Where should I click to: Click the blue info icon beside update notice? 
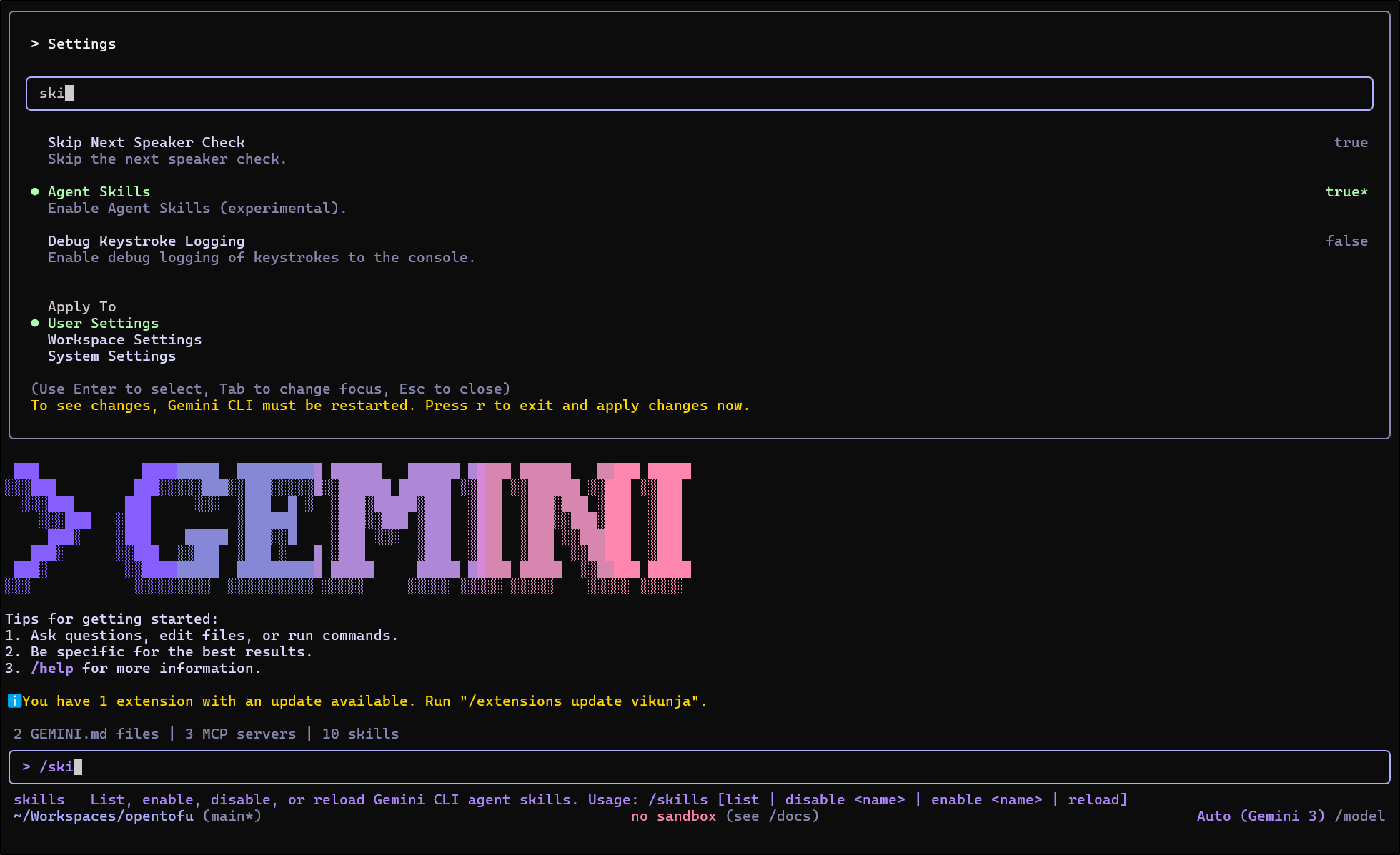14,701
